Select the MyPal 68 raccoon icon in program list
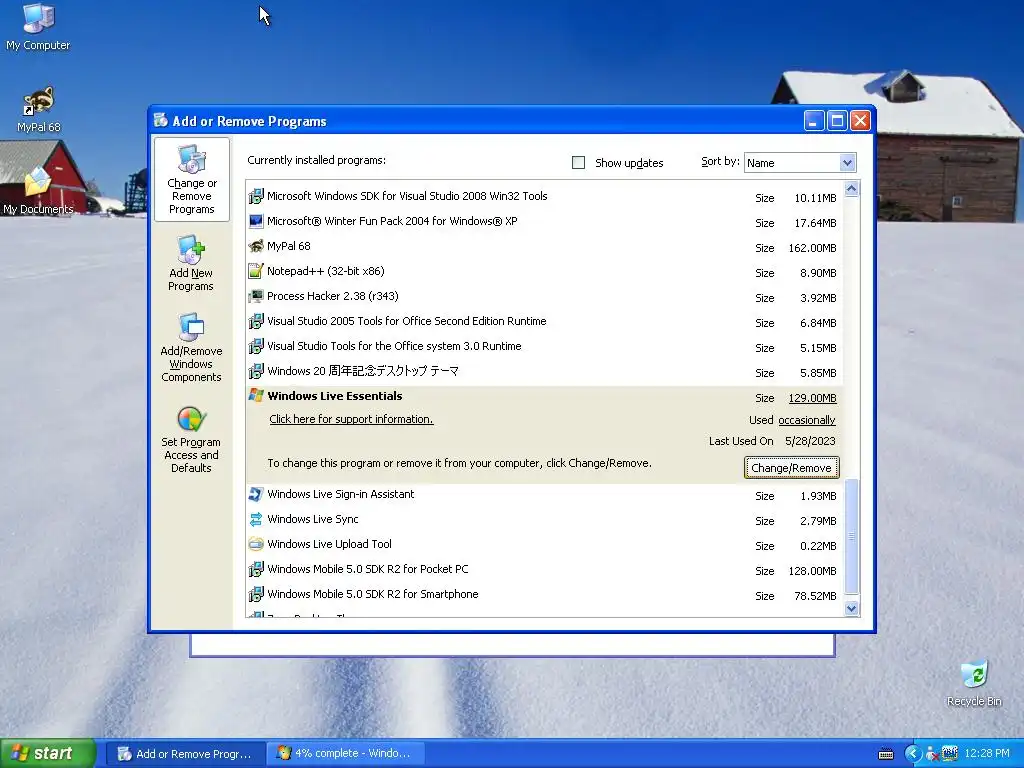 click(x=256, y=246)
